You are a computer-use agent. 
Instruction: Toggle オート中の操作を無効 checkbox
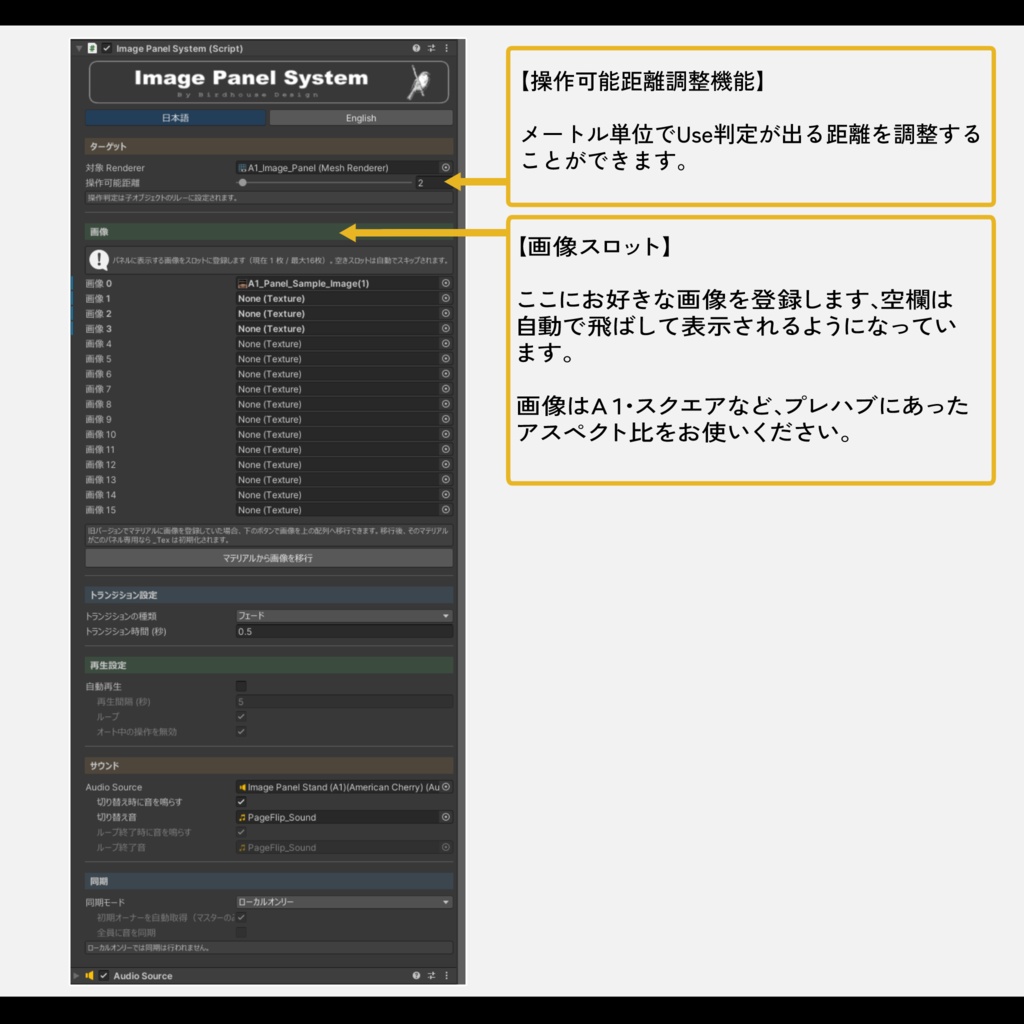click(x=241, y=731)
